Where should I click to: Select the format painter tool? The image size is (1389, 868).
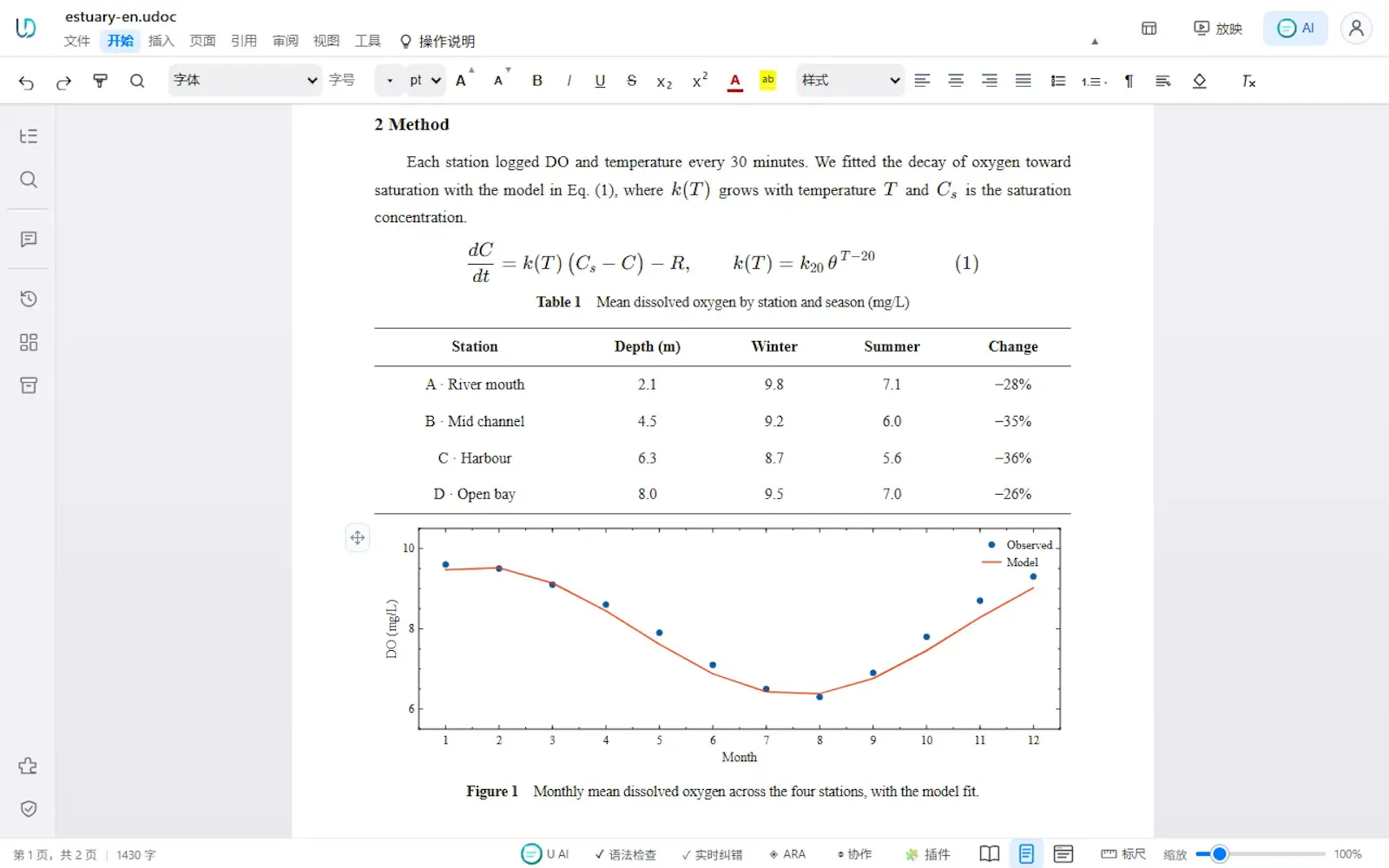[x=100, y=81]
